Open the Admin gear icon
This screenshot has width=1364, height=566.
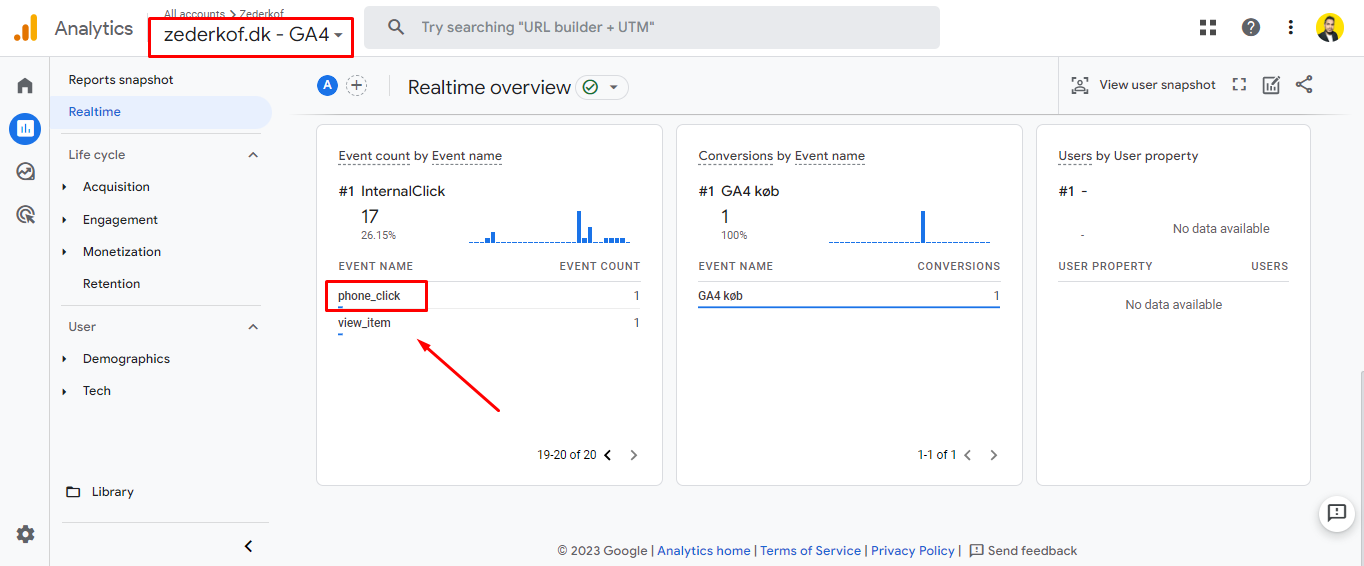coord(25,534)
